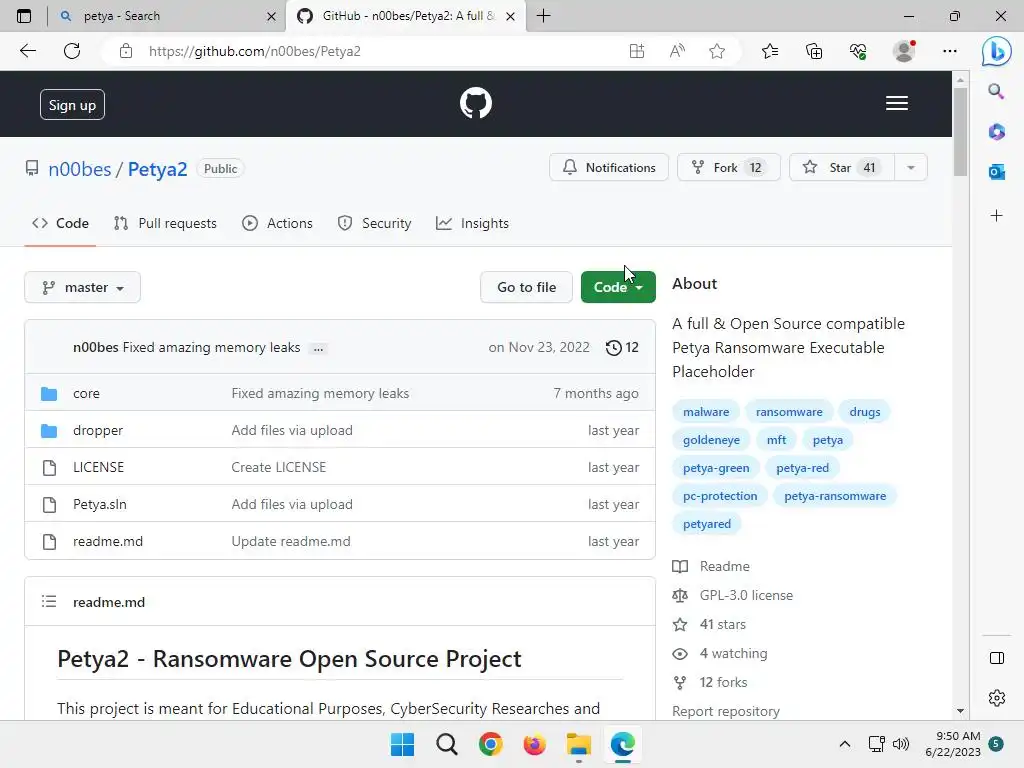Open Browser essentials heart icon
1024x768 pixels.
pos(858,51)
